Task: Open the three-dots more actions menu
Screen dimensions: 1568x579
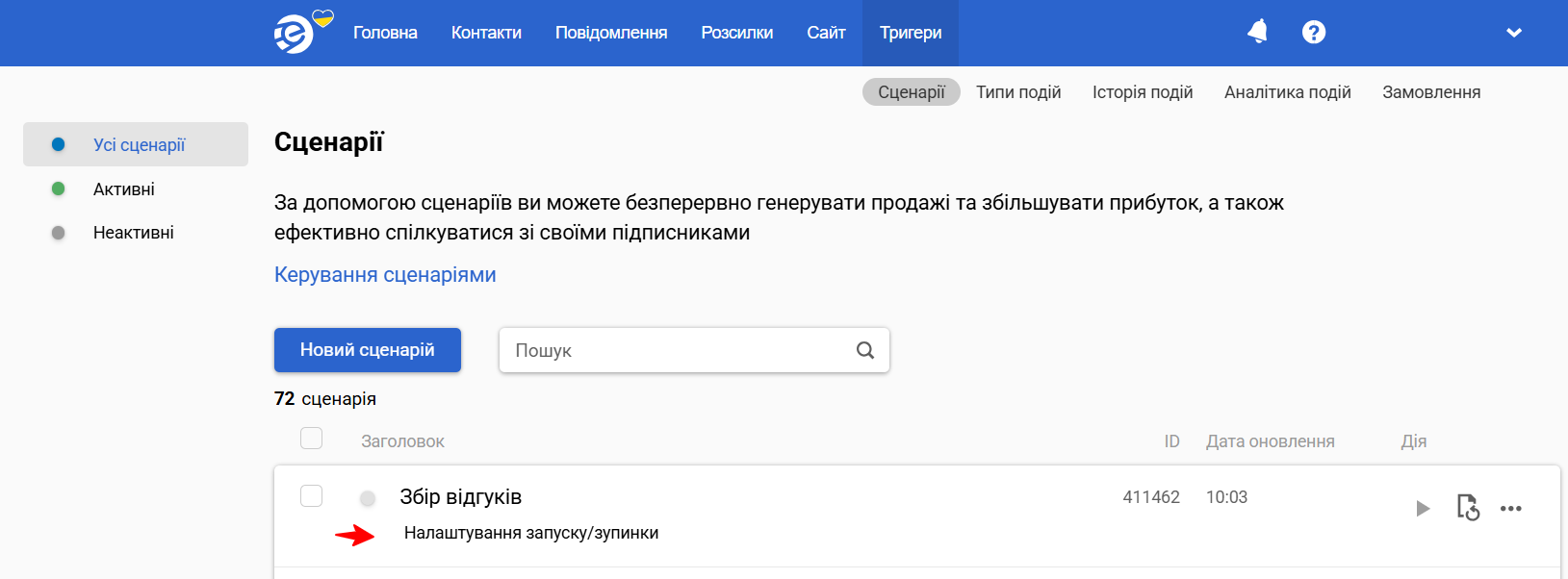Action: point(1511,509)
